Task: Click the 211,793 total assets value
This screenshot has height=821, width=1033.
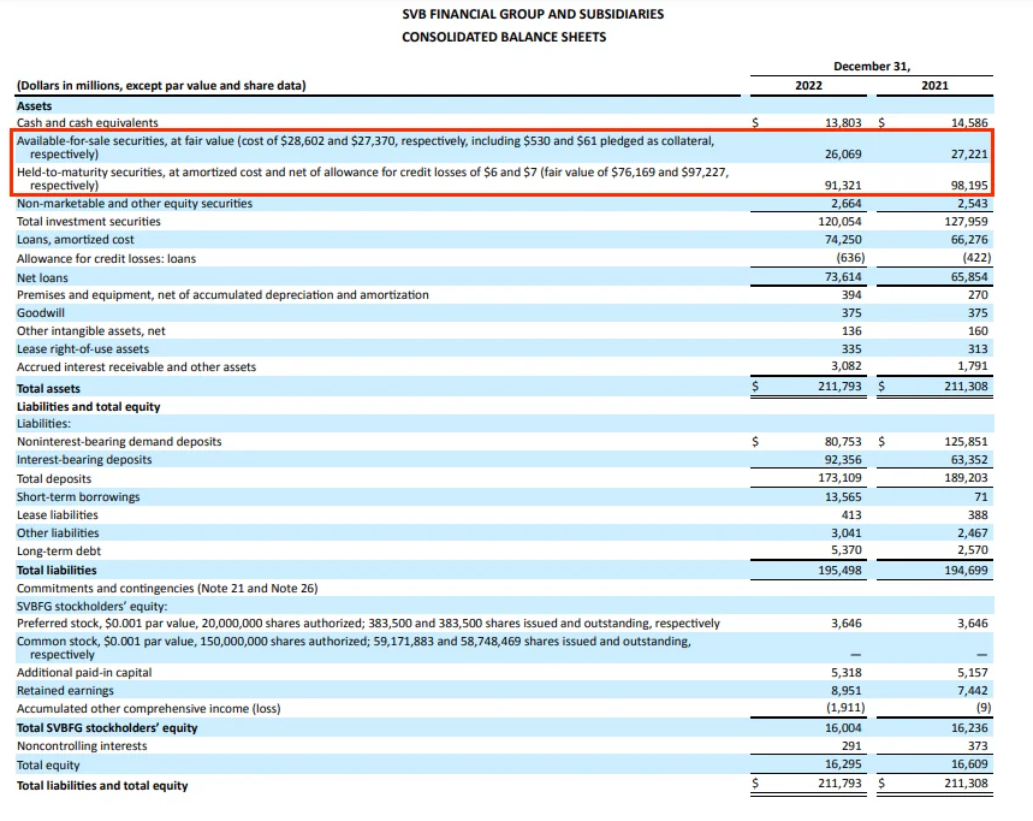Action: tap(839, 386)
